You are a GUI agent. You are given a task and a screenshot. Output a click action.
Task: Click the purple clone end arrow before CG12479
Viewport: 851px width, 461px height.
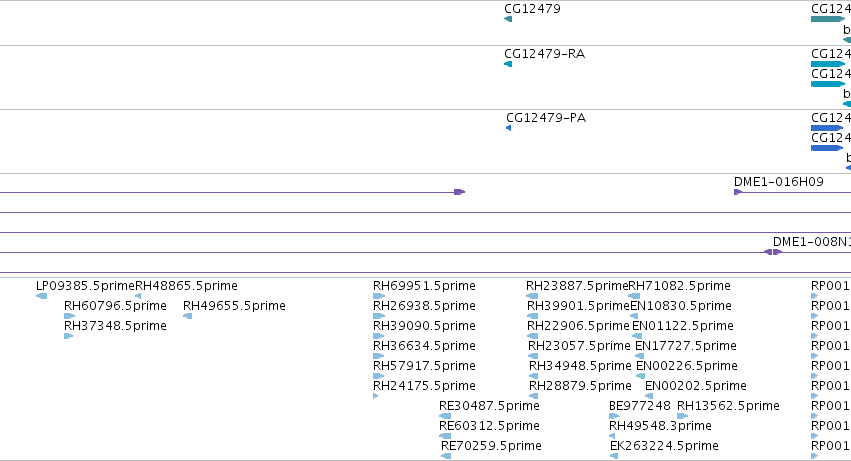click(x=460, y=192)
